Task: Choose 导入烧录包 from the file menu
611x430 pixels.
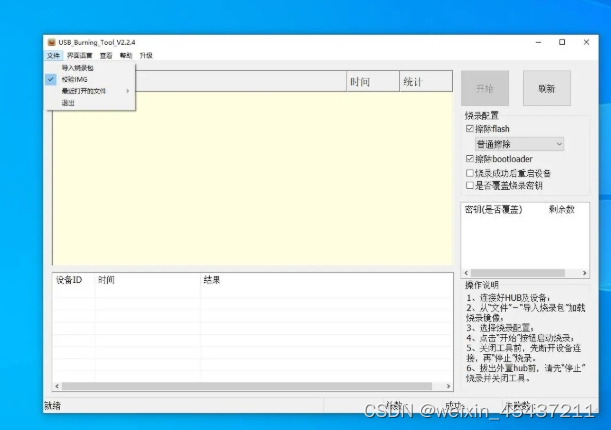Action: pos(90,68)
